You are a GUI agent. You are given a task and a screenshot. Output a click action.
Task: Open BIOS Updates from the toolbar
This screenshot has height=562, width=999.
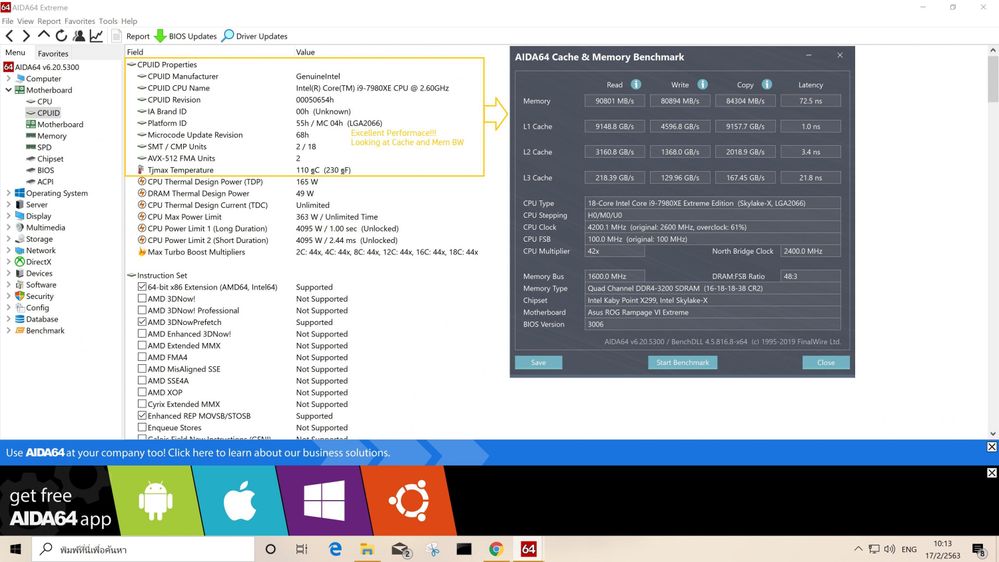pos(185,36)
